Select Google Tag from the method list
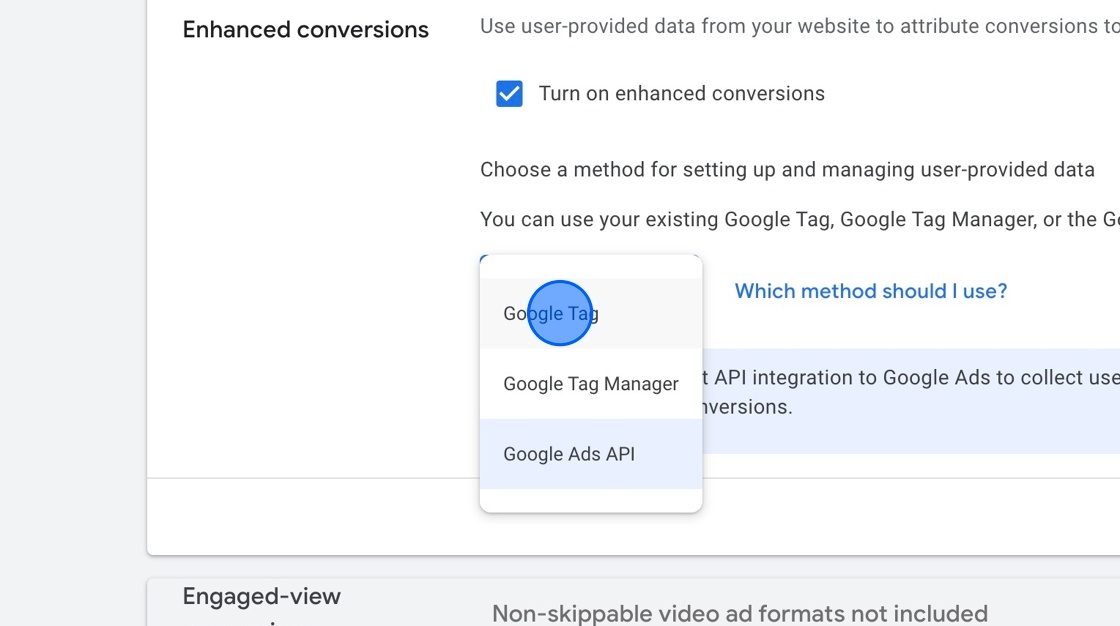 (x=591, y=313)
